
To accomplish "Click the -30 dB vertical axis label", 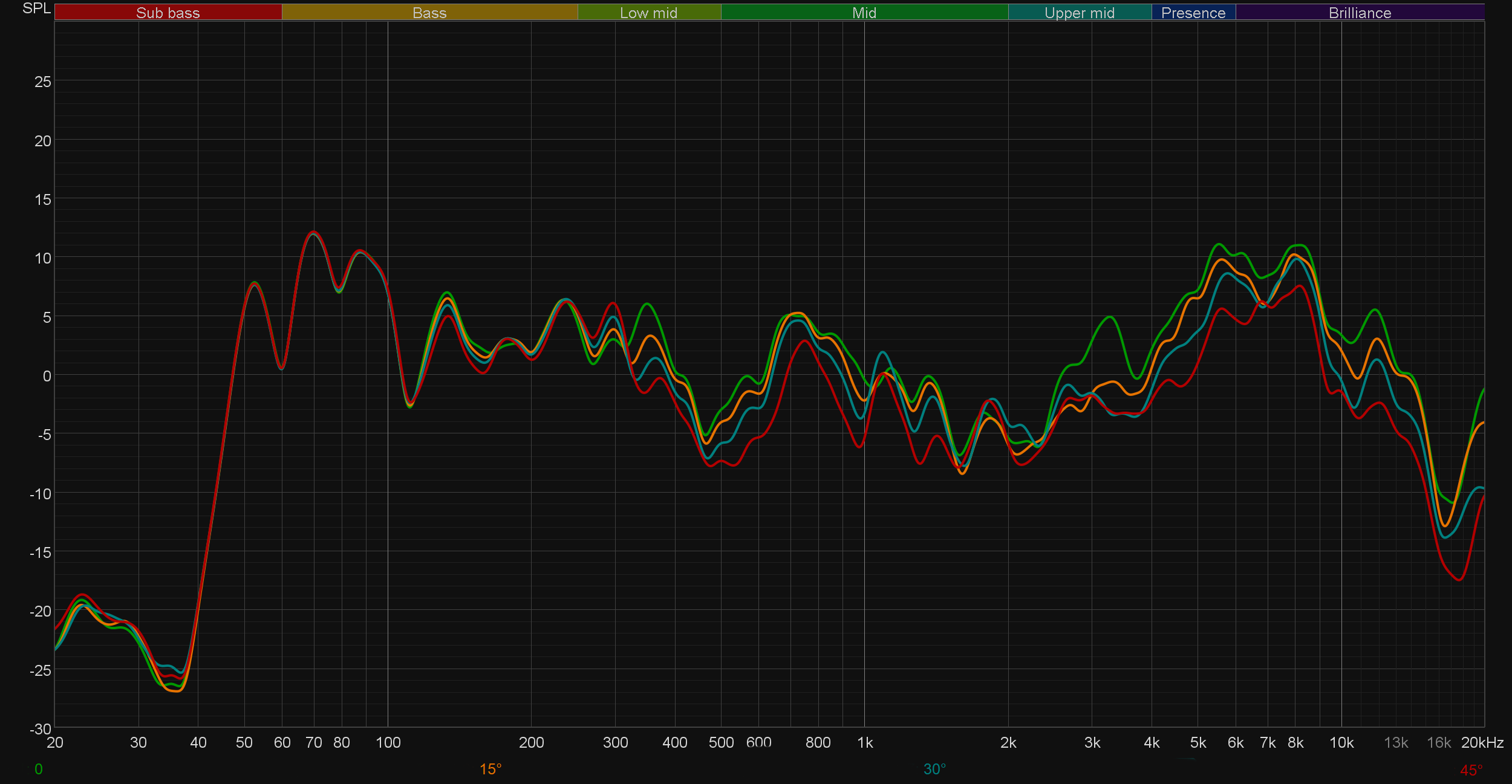I will (x=41, y=728).
